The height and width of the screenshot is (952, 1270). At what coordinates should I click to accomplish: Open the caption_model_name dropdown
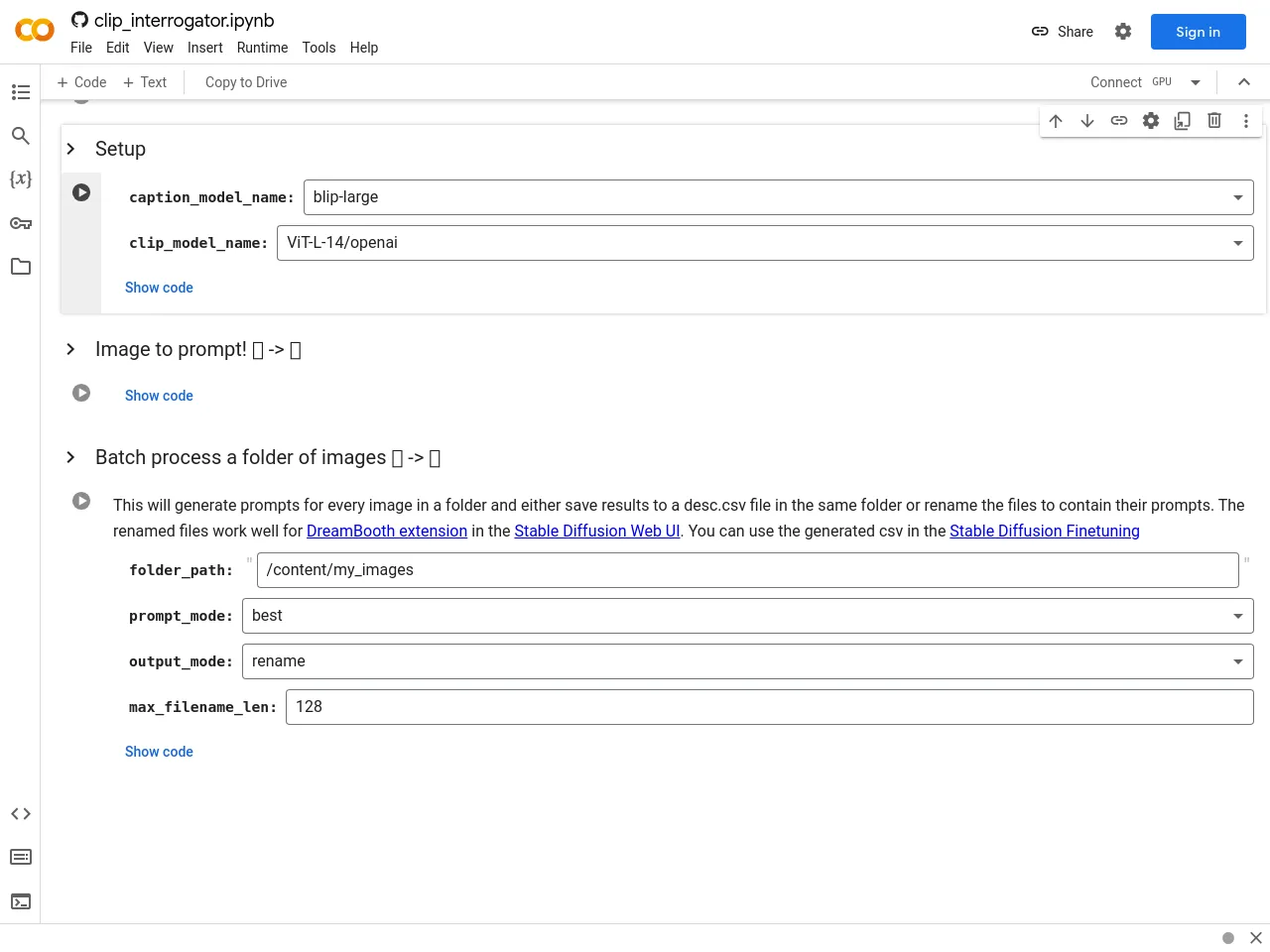point(778,197)
